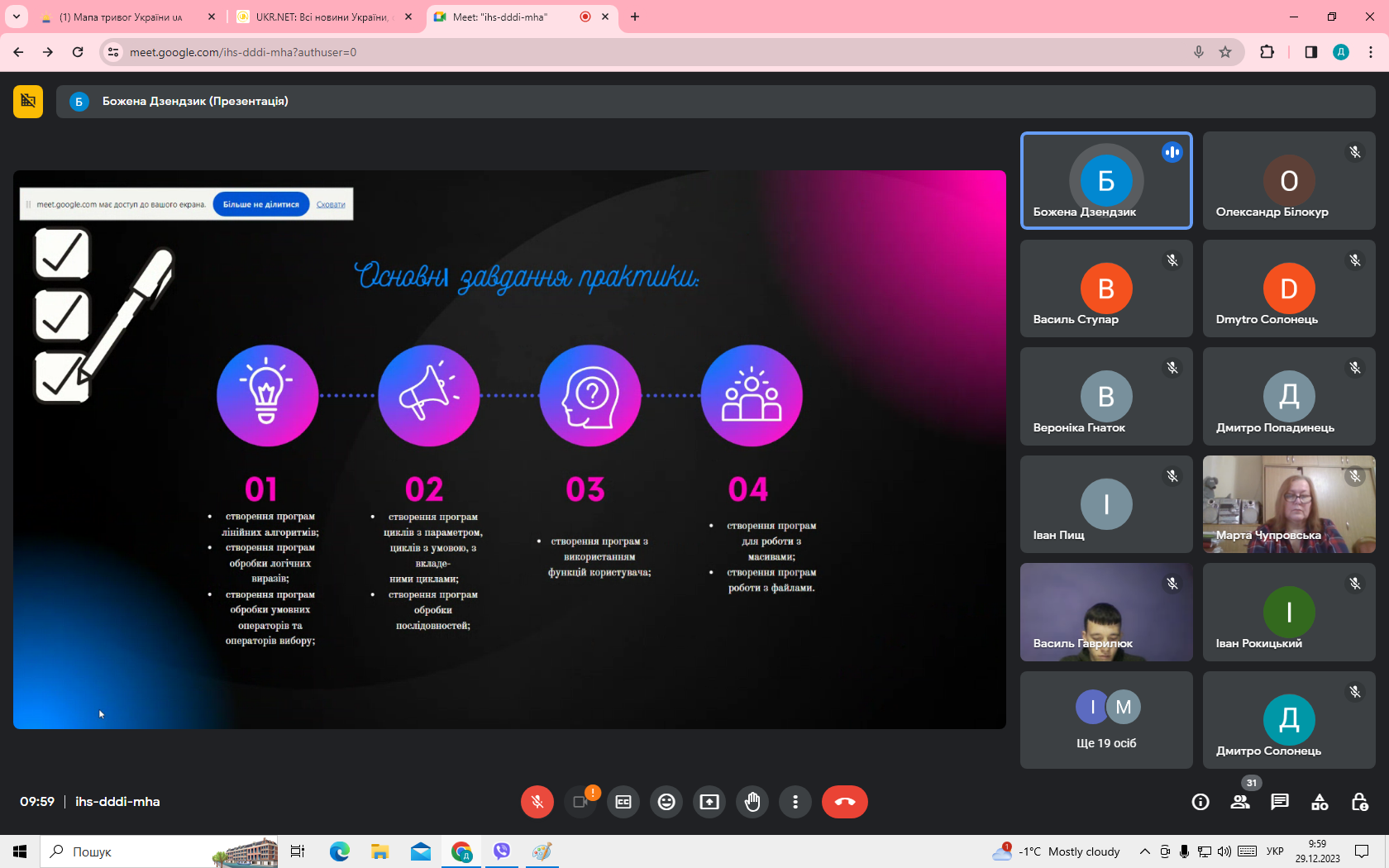Click the Більше не ділитися button
Viewport: 1389px width, 868px height.
[x=260, y=204]
